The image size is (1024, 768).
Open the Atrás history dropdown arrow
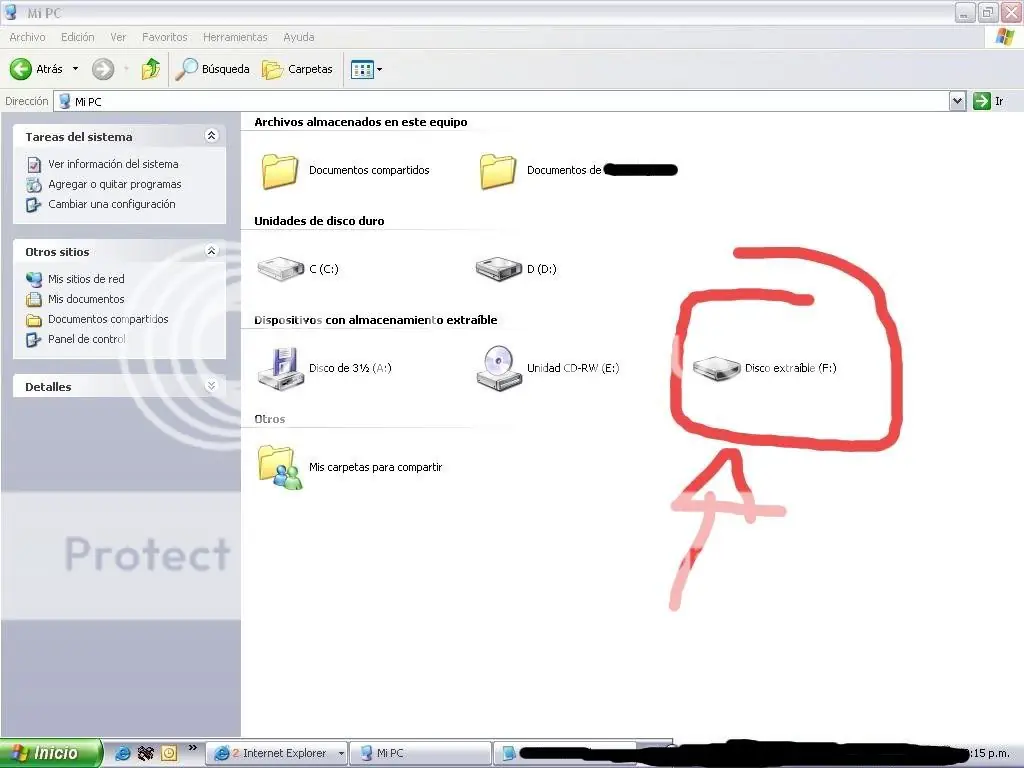(75, 69)
